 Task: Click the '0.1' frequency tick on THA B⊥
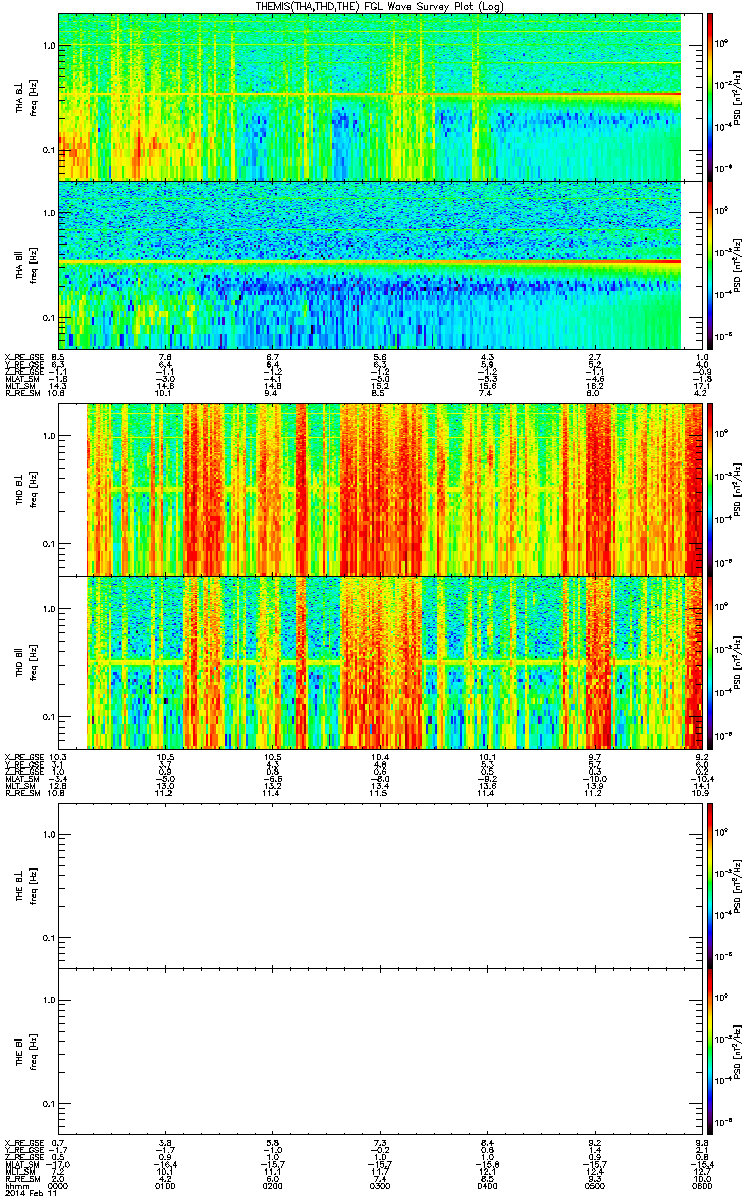pyautogui.click(x=48, y=150)
